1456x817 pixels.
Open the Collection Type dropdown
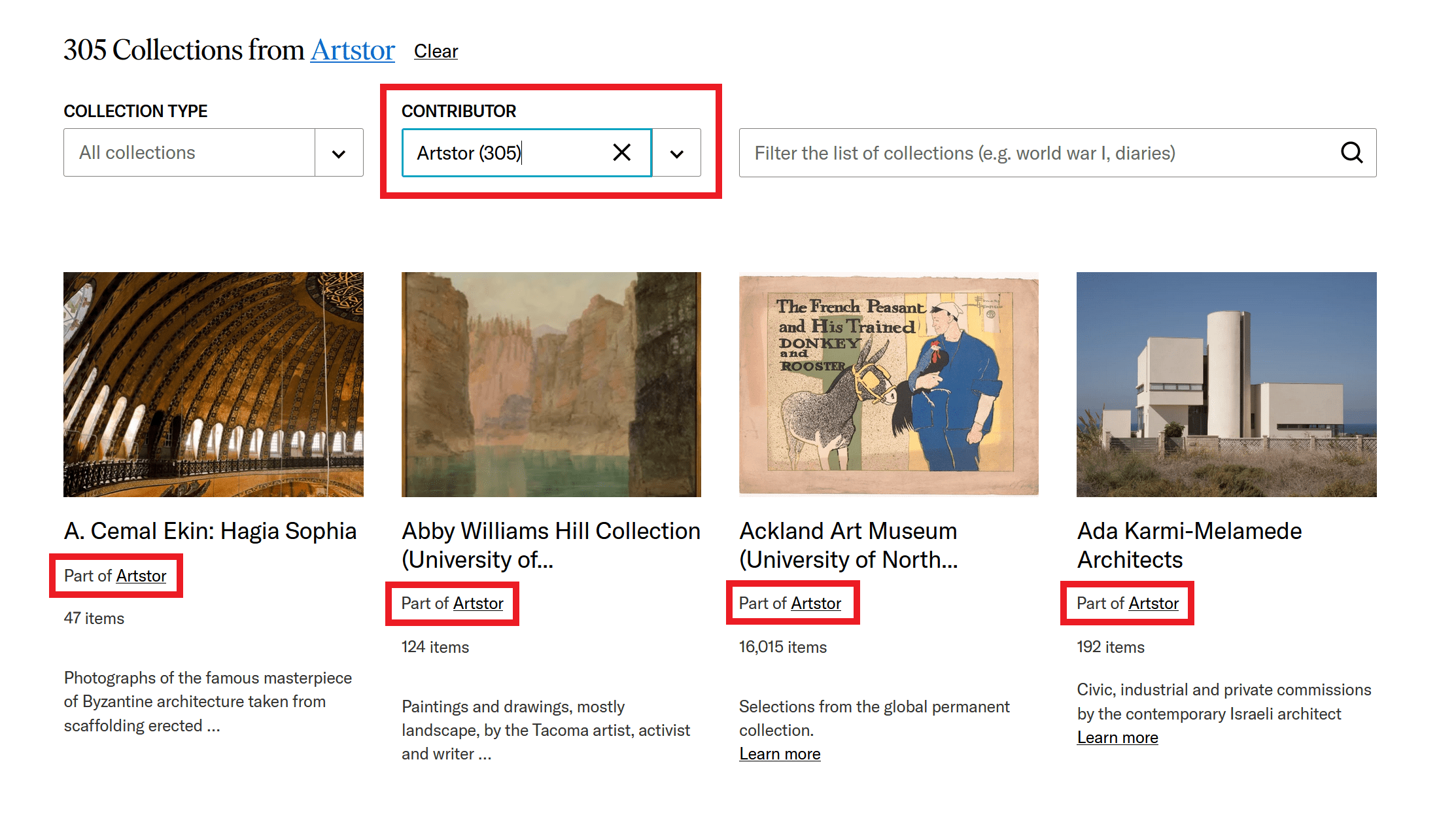pyautogui.click(x=338, y=152)
